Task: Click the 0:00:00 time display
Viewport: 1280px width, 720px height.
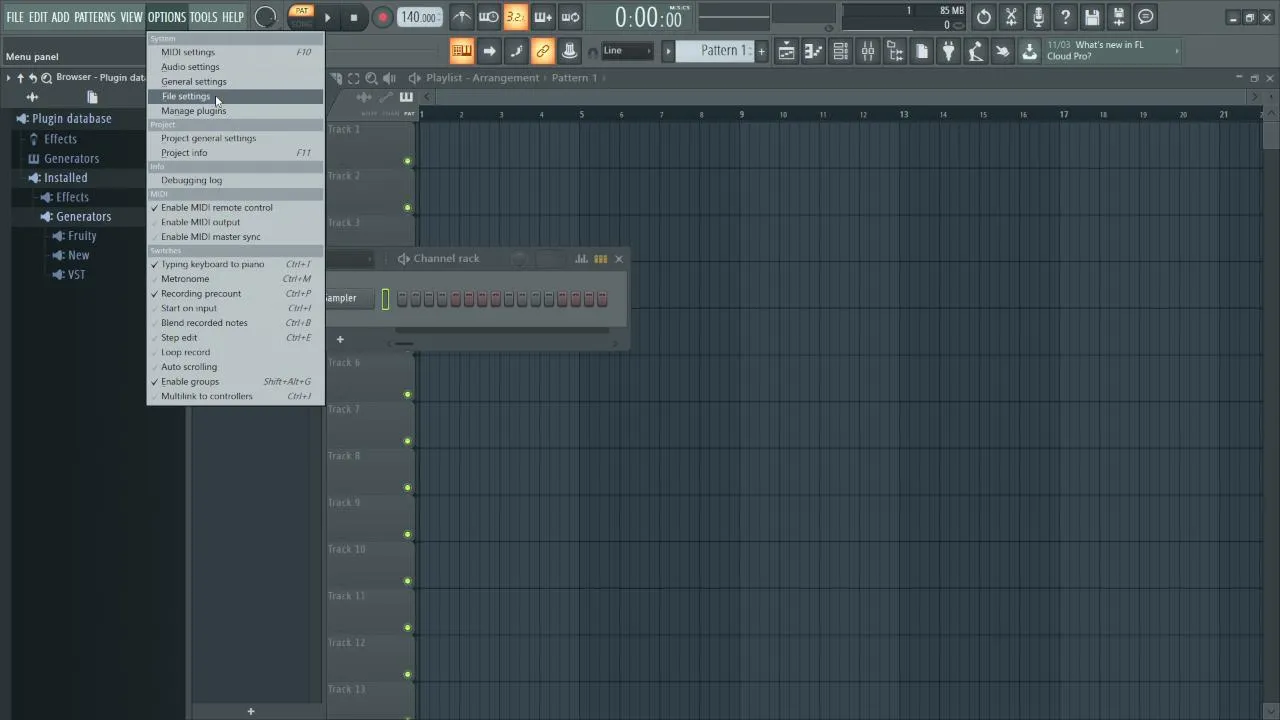Action: point(648,17)
